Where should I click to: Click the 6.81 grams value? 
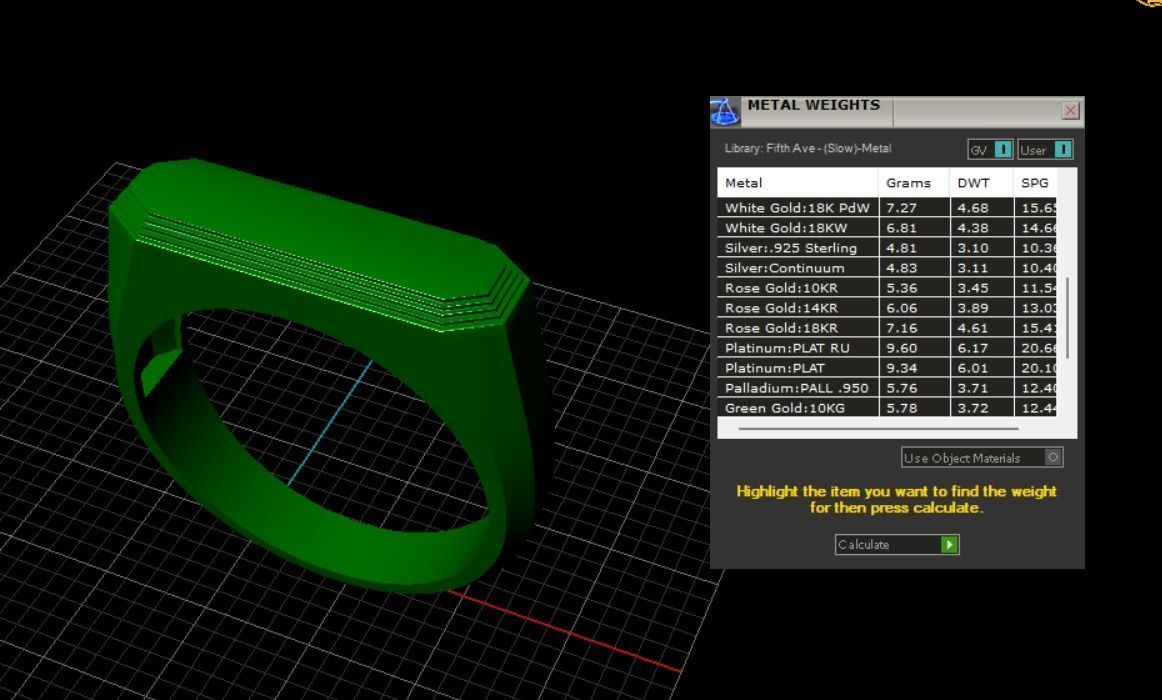coord(901,228)
